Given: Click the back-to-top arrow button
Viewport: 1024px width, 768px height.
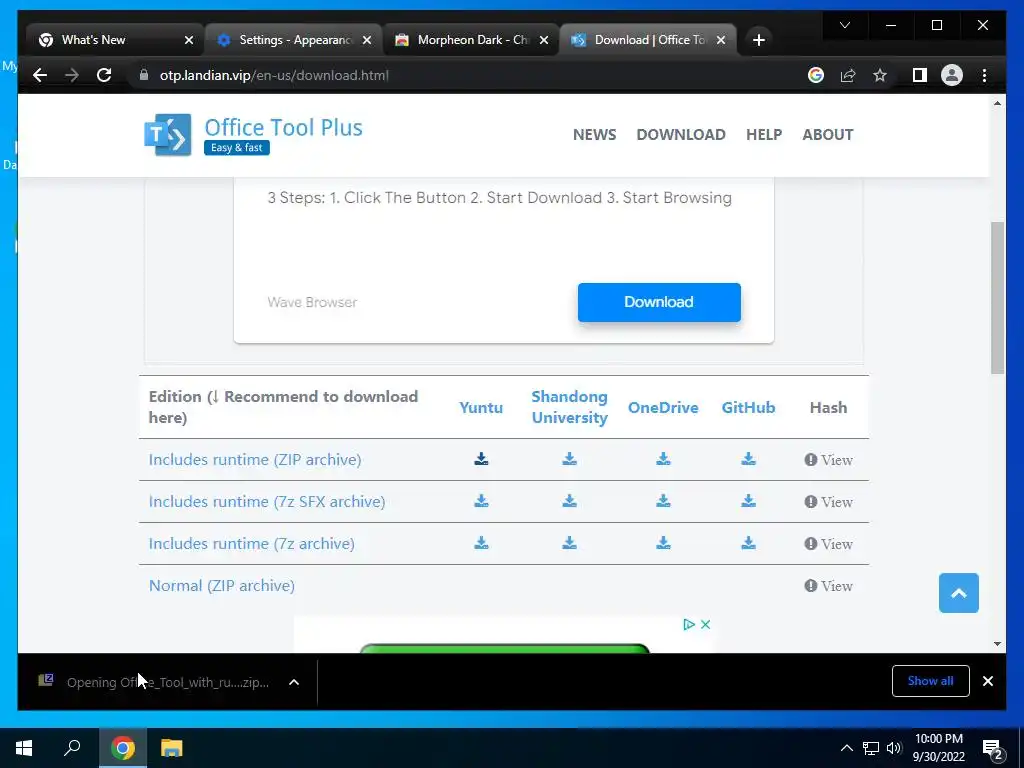Looking at the screenshot, I should coord(959,593).
